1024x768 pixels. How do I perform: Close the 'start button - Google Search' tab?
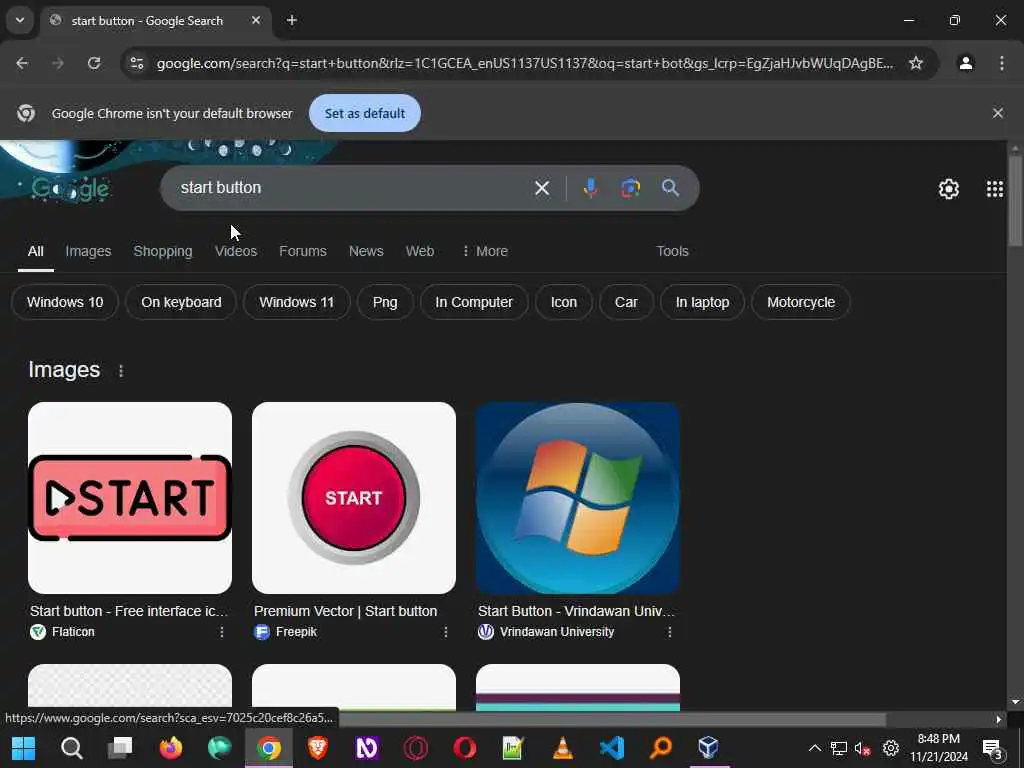pyautogui.click(x=256, y=20)
